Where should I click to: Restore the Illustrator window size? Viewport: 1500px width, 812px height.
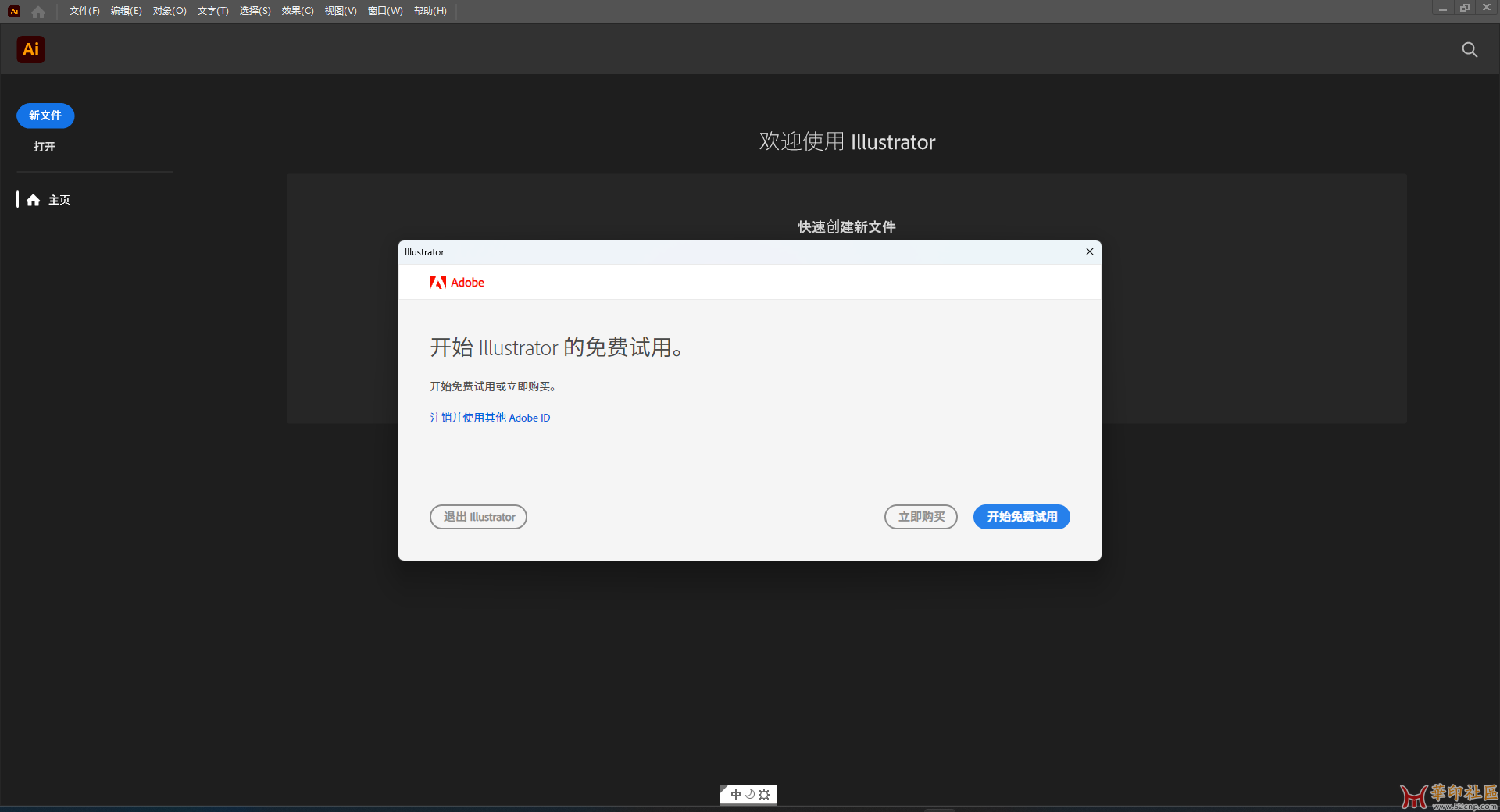coord(1465,9)
